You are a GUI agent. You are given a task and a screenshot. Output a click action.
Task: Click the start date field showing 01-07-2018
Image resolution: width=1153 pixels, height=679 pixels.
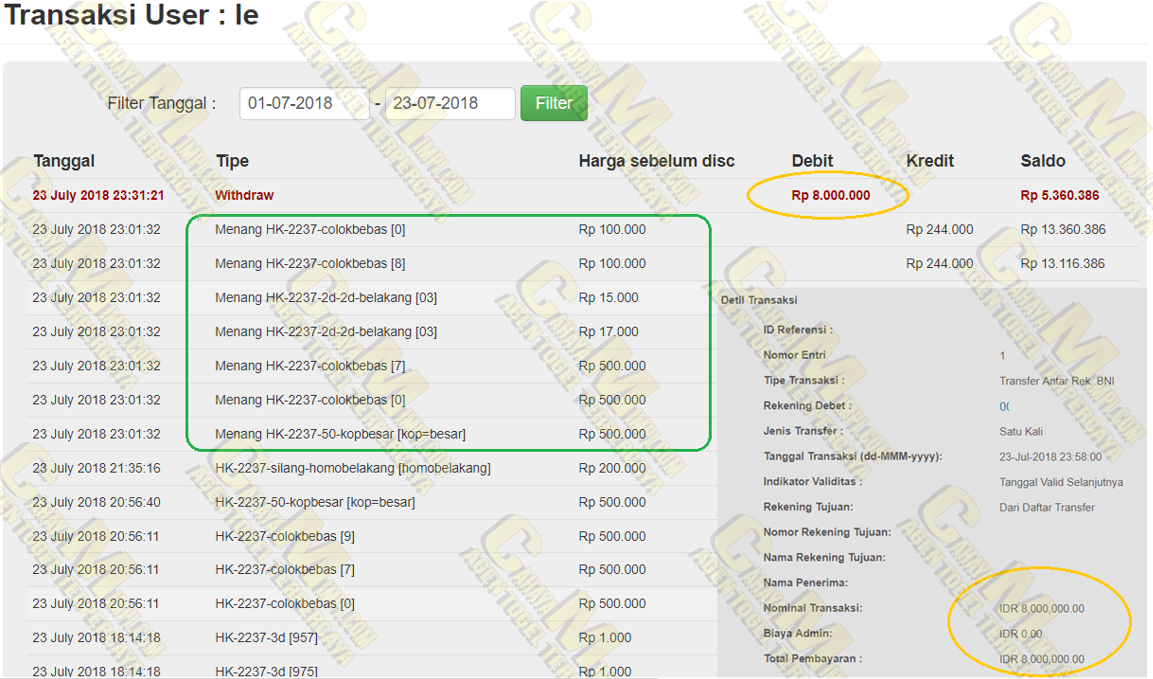(x=304, y=103)
